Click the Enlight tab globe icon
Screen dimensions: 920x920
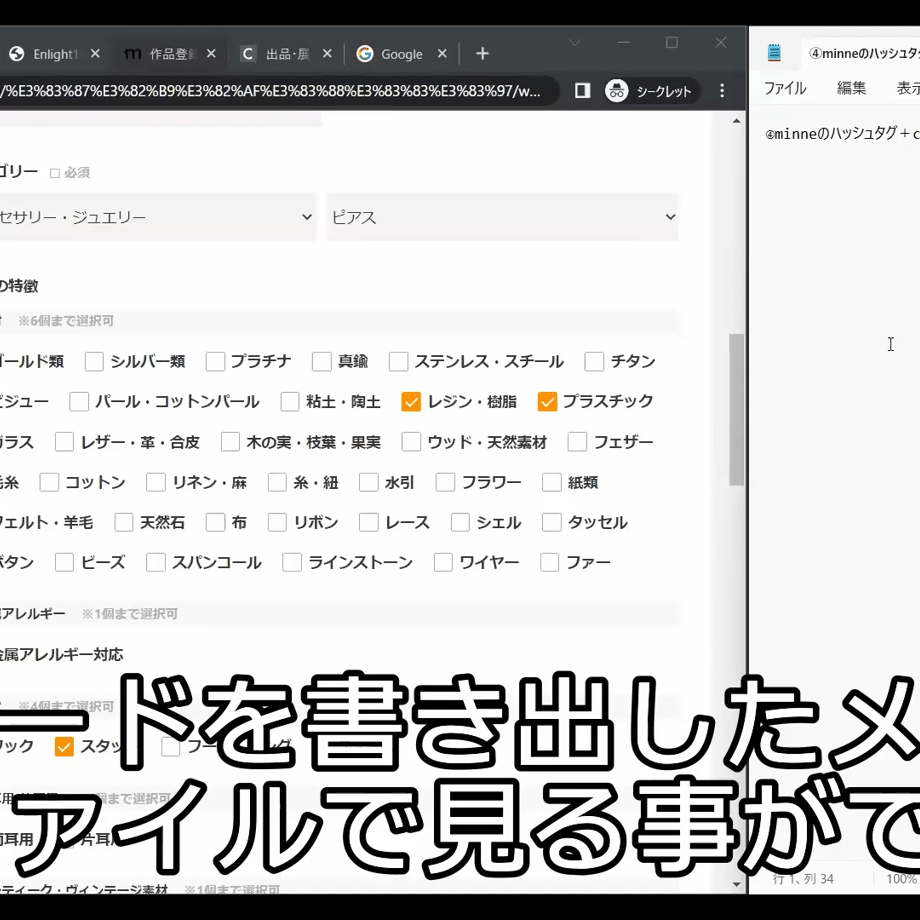16,54
